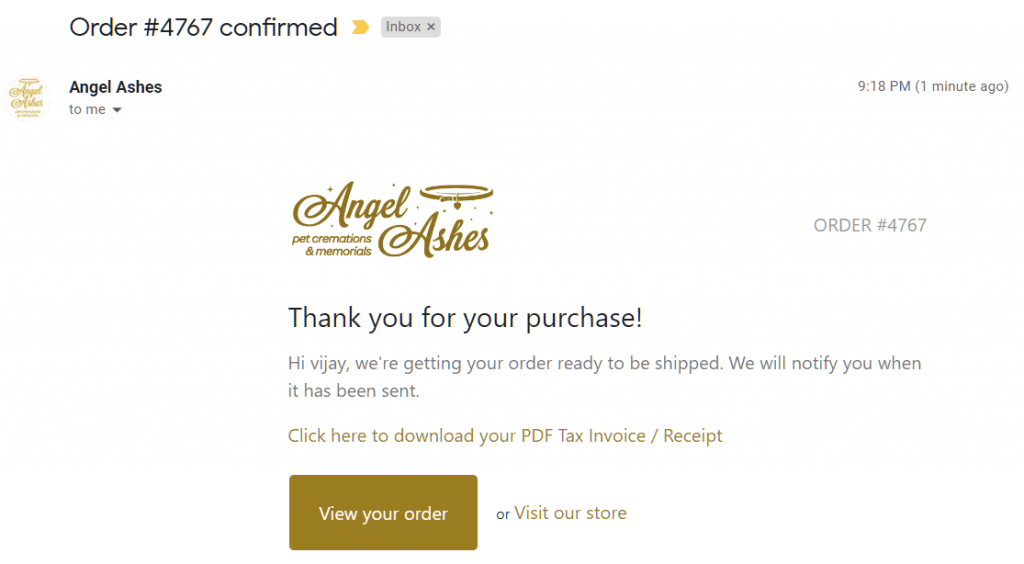This screenshot has height=564, width=1024.
Task: Expand recipient details arrow next to "to me"
Action: click(x=117, y=110)
